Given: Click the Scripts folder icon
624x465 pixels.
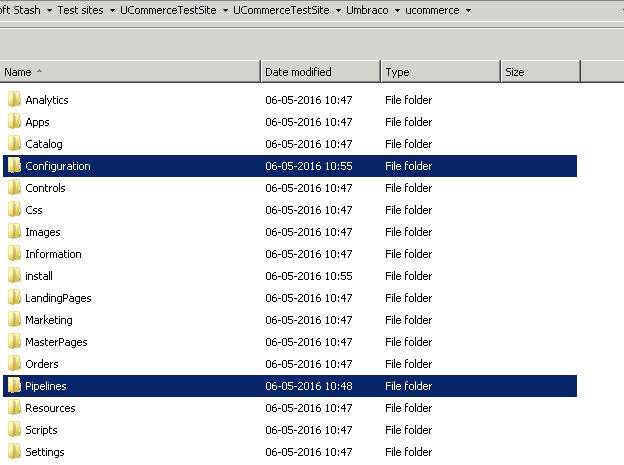Looking at the screenshot, I should [x=14, y=430].
